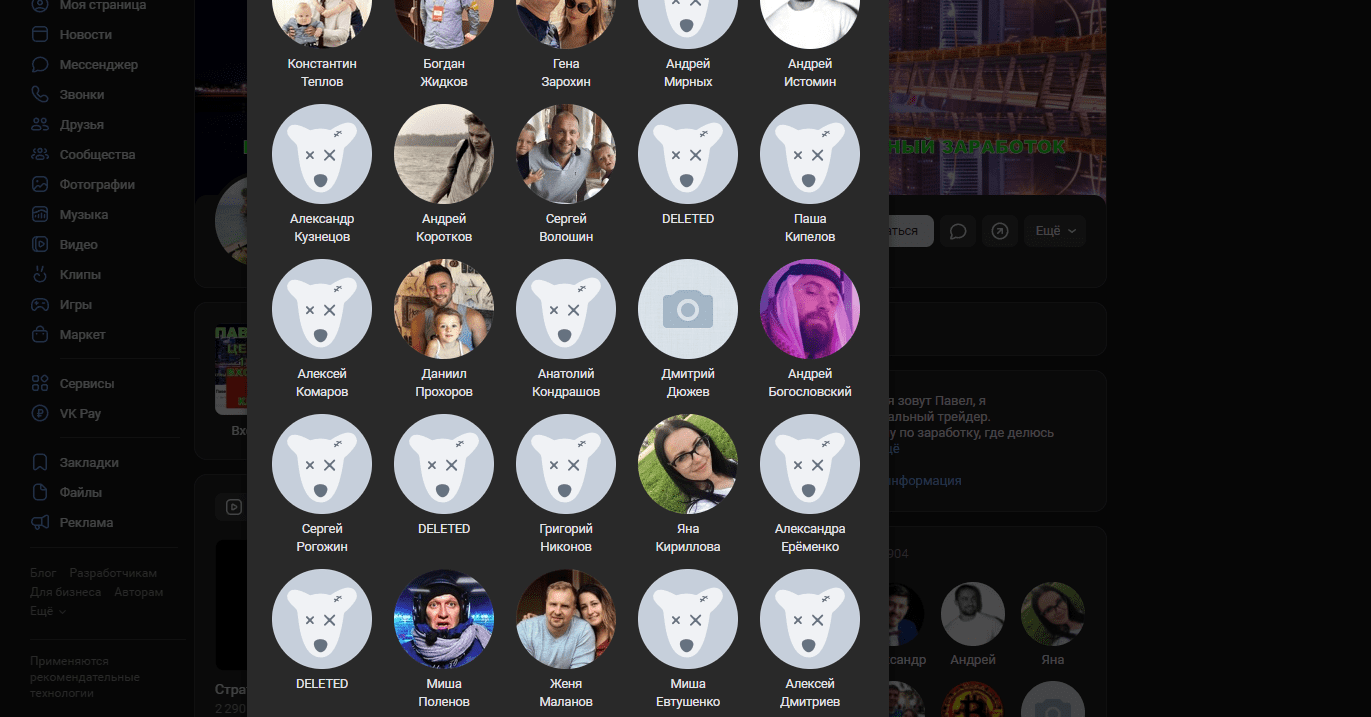Click the Авторам footer link

138,592
